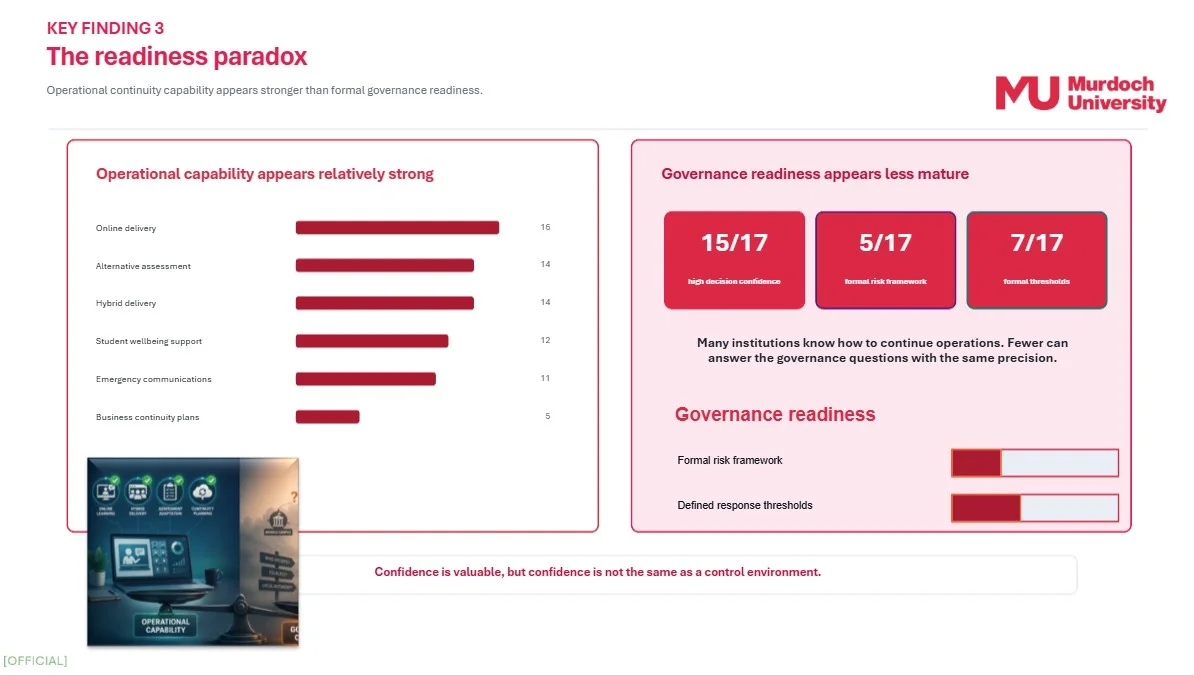Select the Student wellbeing support label
Image resolution: width=1194 pixels, height=676 pixels.
click(x=148, y=341)
